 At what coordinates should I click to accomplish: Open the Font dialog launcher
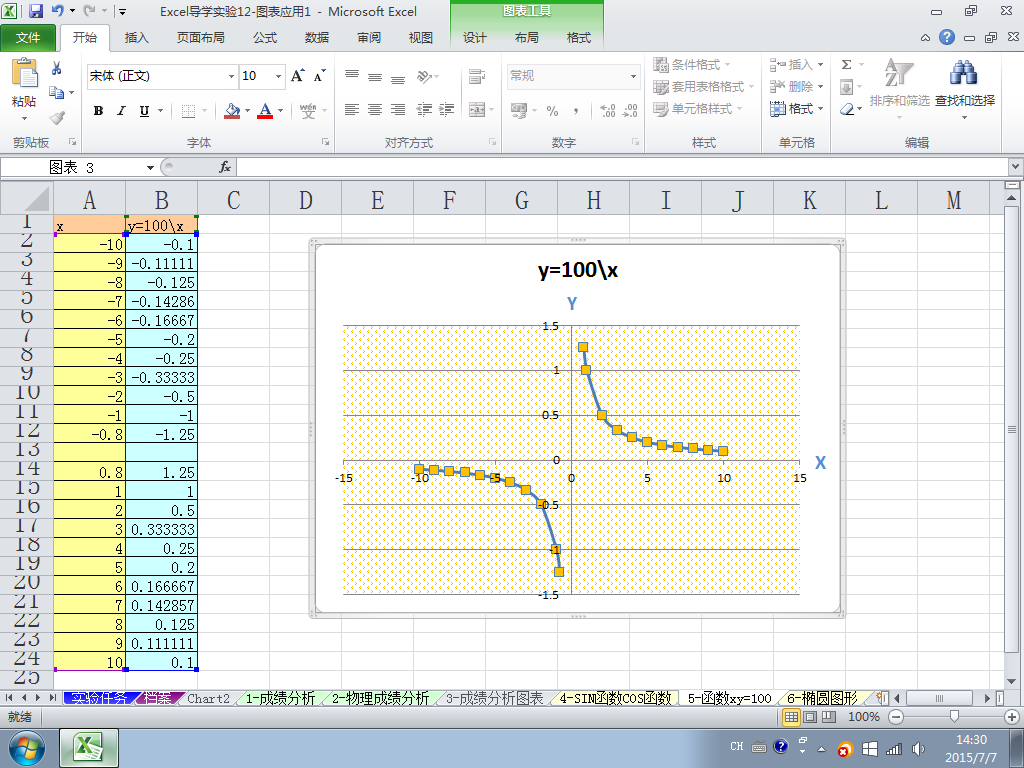325,142
